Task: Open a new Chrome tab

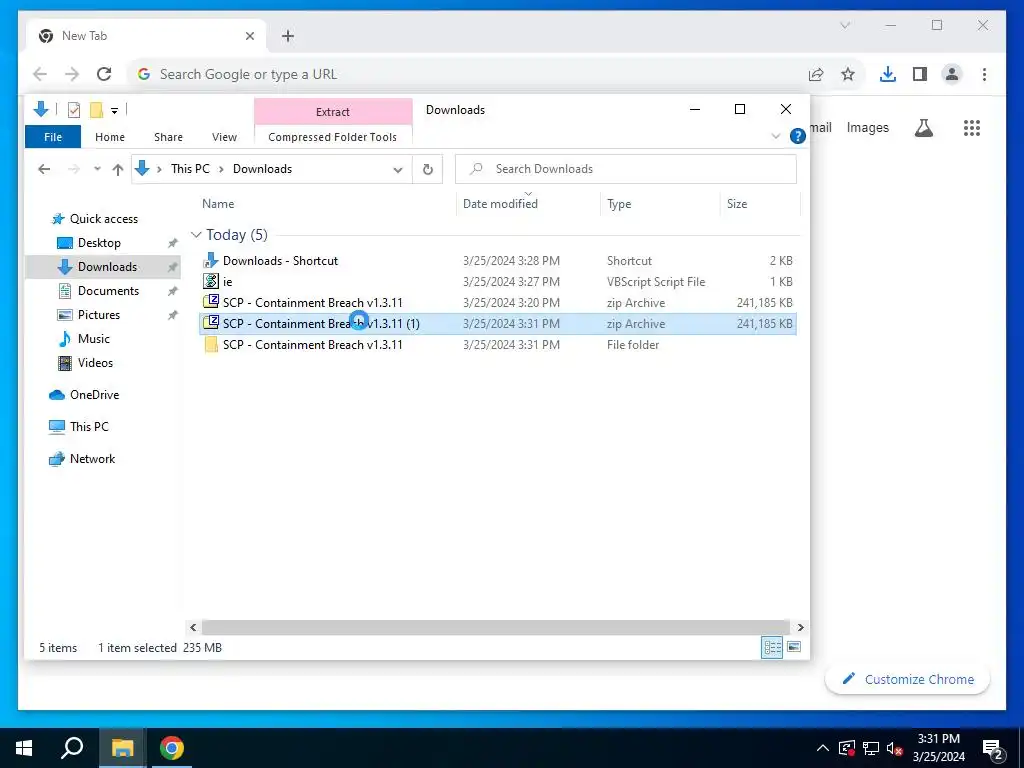Action: pos(288,36)
